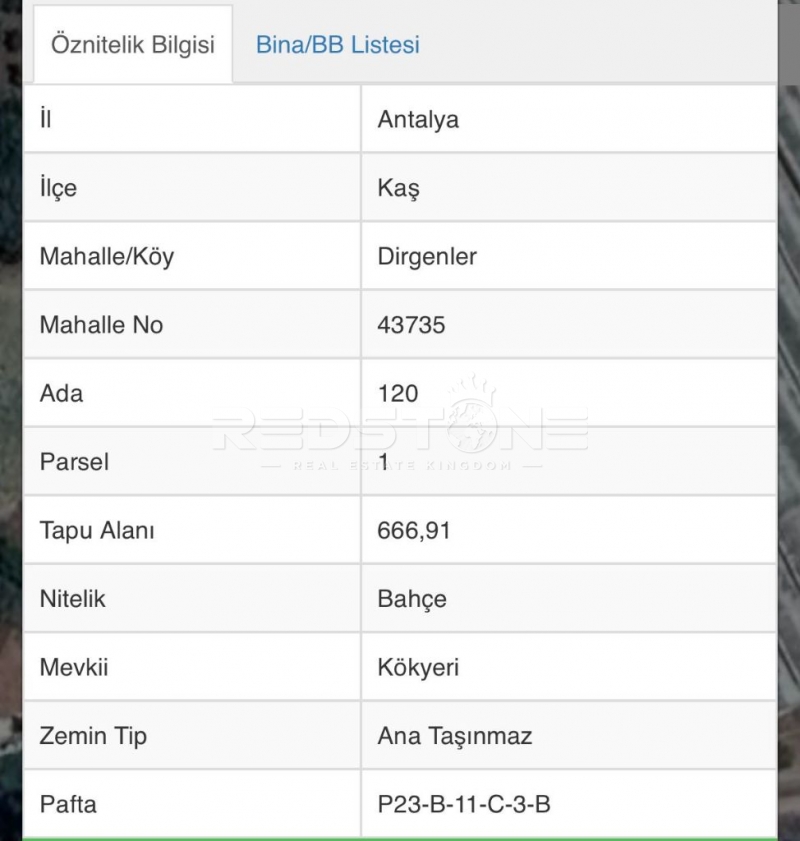Click the Antalya value cell
Viewport: 800px width, 841px height.
[x=418, y=120]
